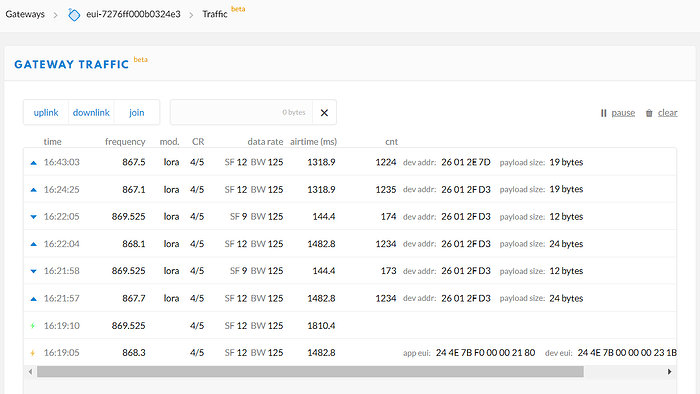Click the 16:43:03 timestamp
Viewport: 700px width, 394px height.
click(x=62, y=162)
